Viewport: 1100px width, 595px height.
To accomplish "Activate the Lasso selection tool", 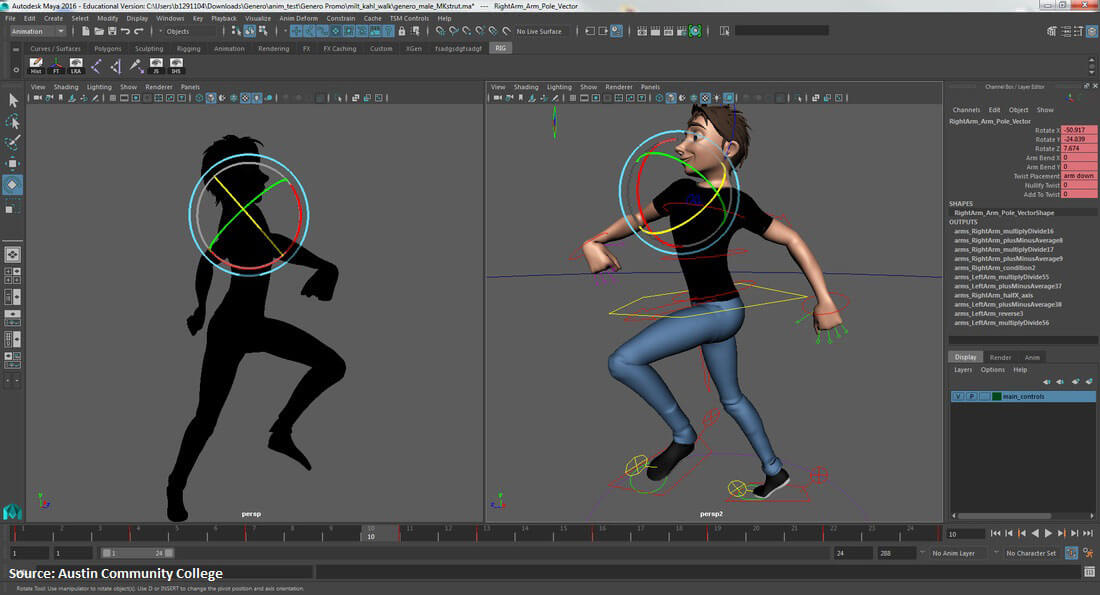I will [x=14, y=121].
